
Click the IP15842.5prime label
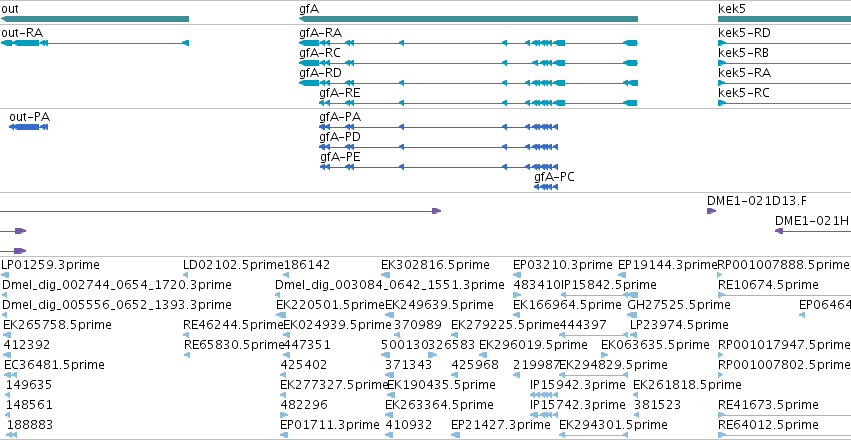point(608,285)
